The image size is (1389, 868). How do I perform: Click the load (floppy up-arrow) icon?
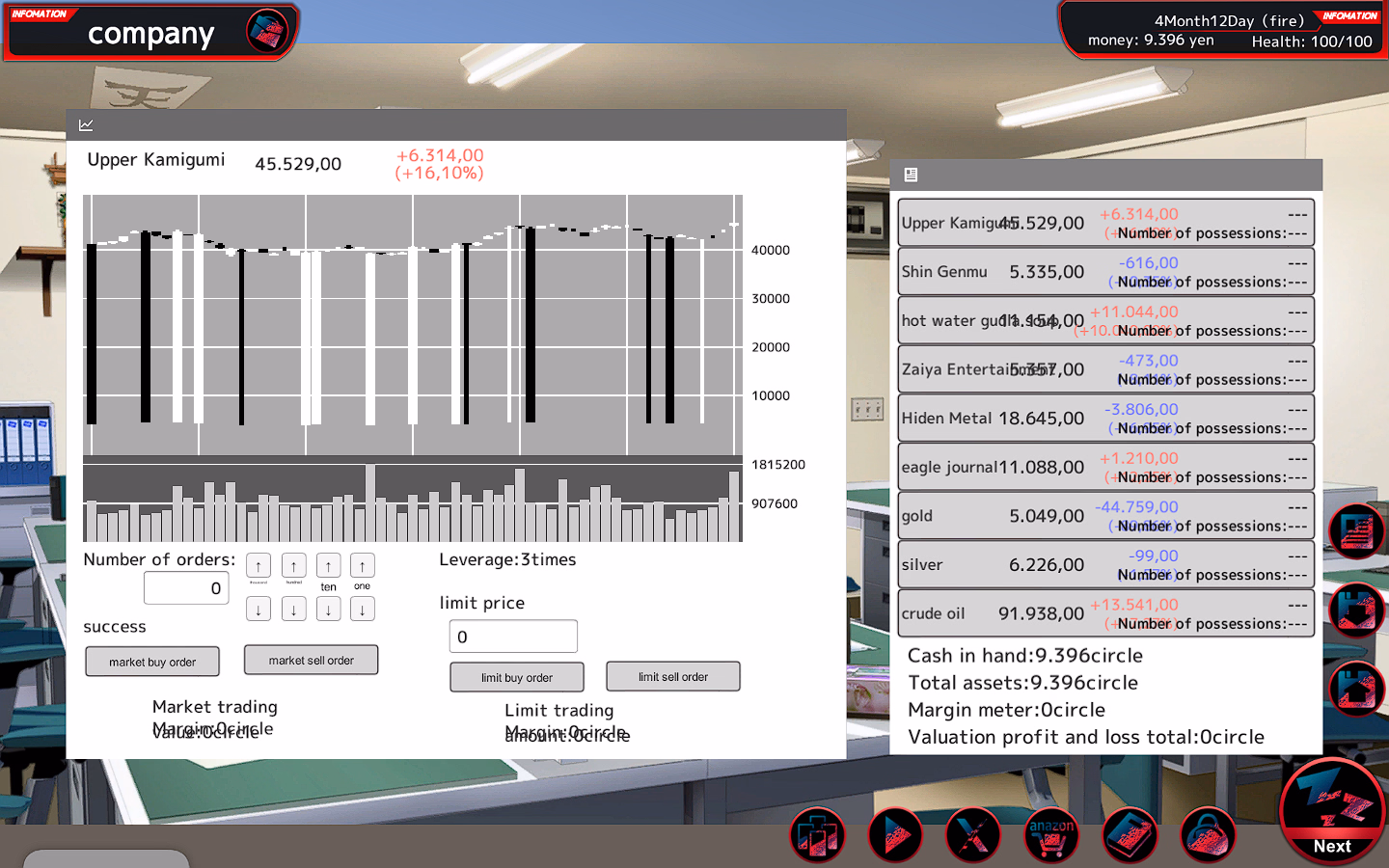[x=1356, y=689]
